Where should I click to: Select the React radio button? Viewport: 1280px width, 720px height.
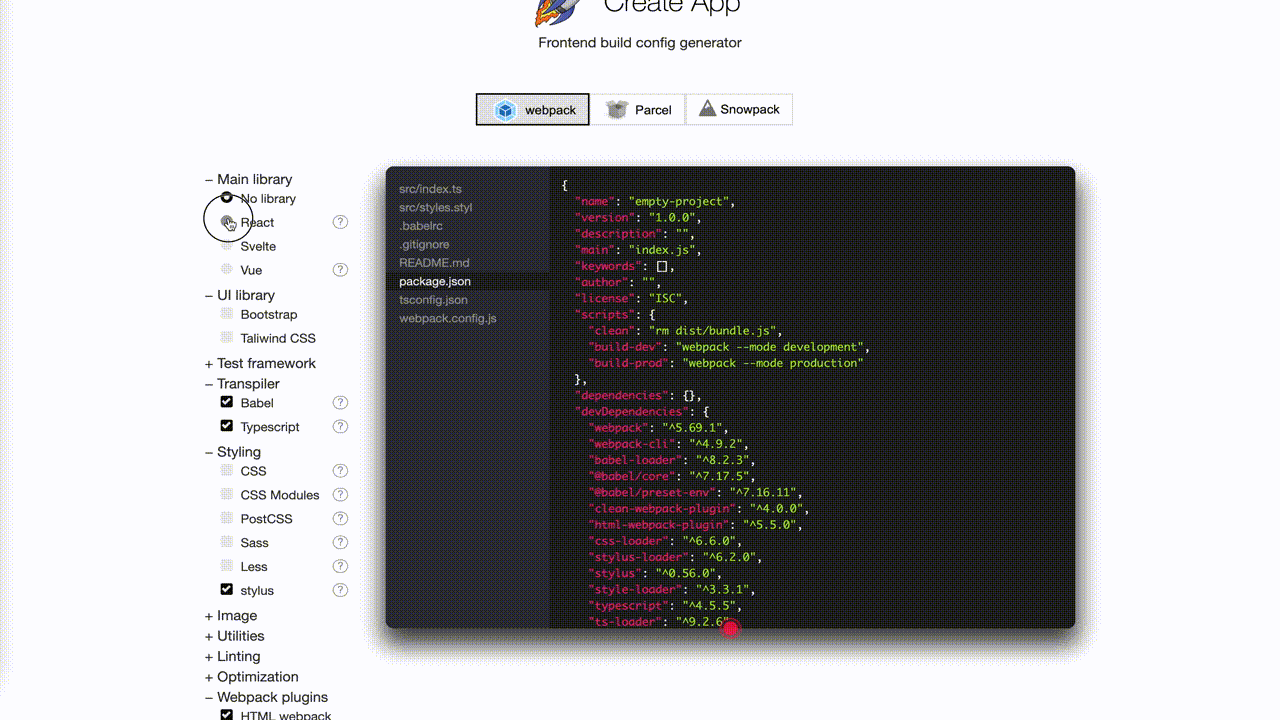[227, 222]
